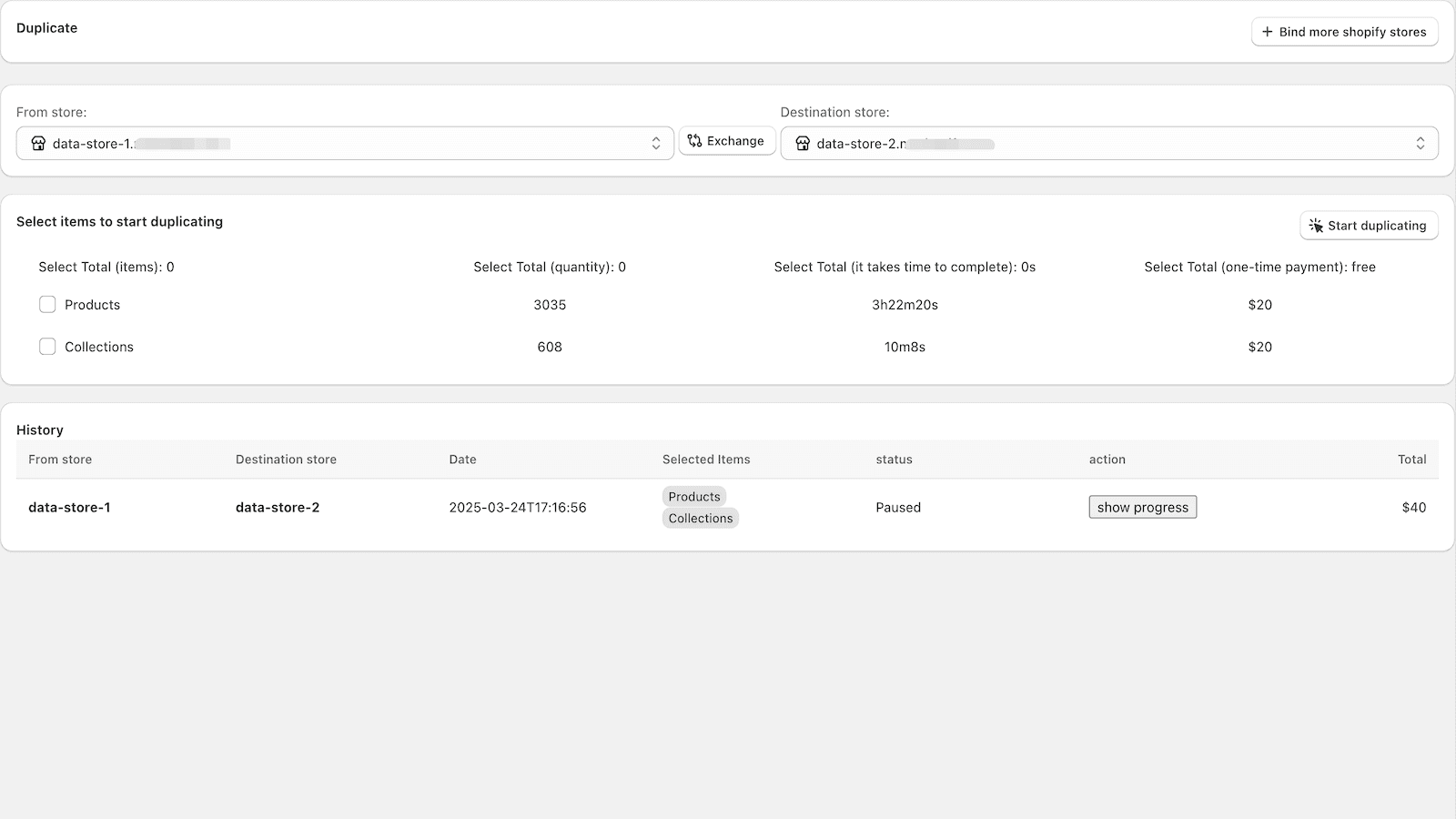
Task: Click the Exchange button to swap stores
Action: pyautogui.click(x=726, y=141)
